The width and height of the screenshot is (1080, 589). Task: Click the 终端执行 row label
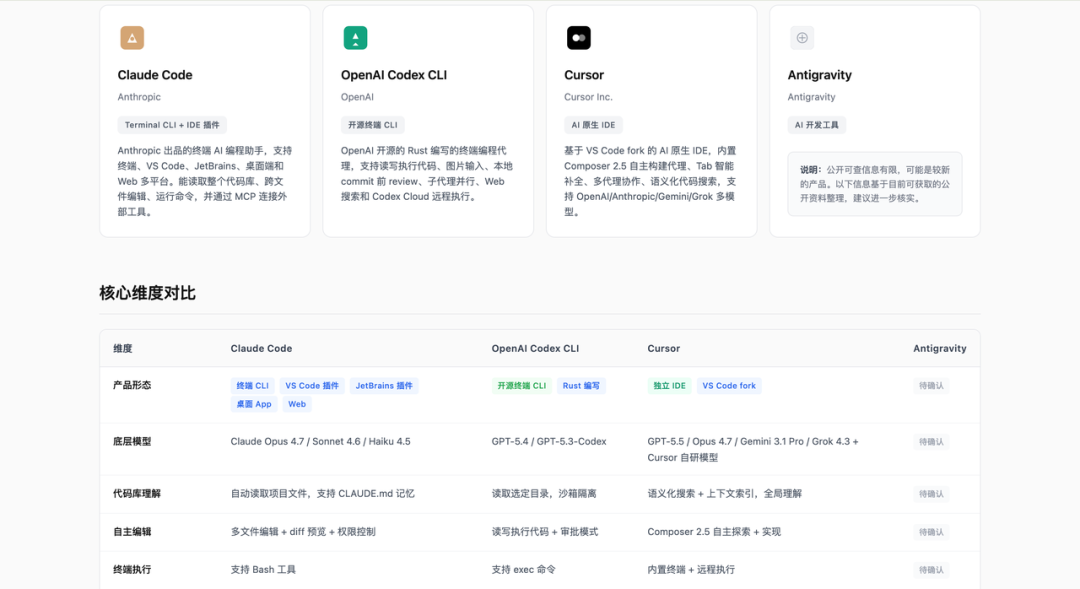132,570
